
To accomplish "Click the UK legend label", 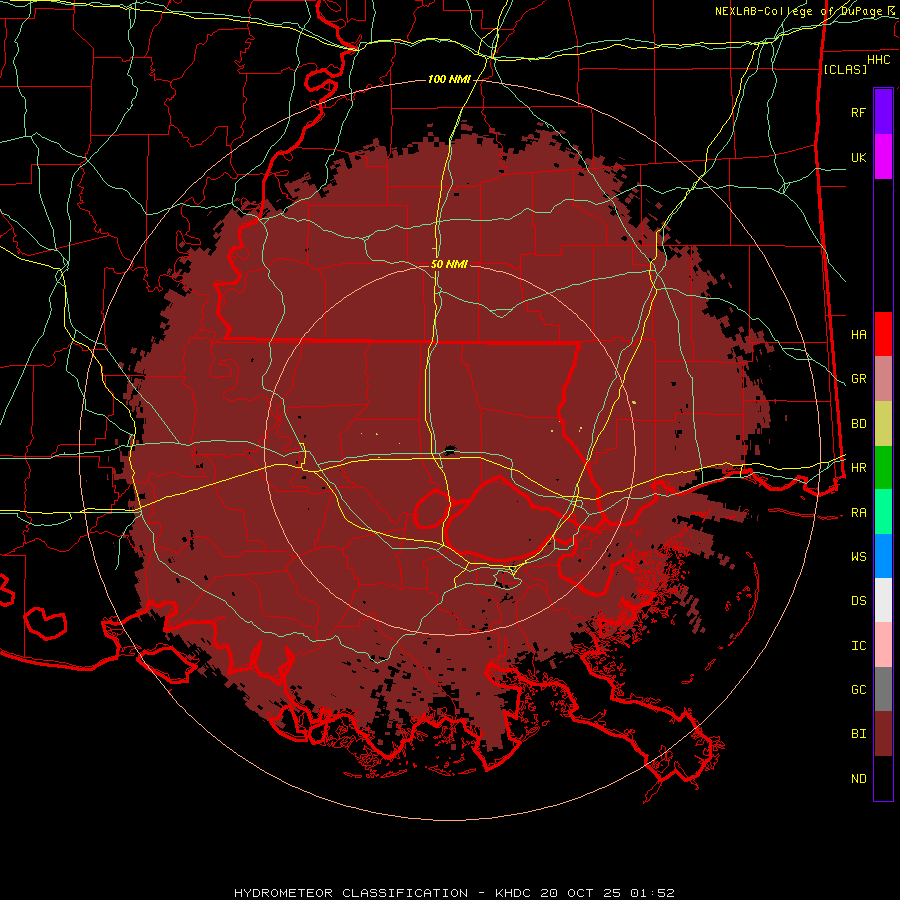I will (858, 157).
